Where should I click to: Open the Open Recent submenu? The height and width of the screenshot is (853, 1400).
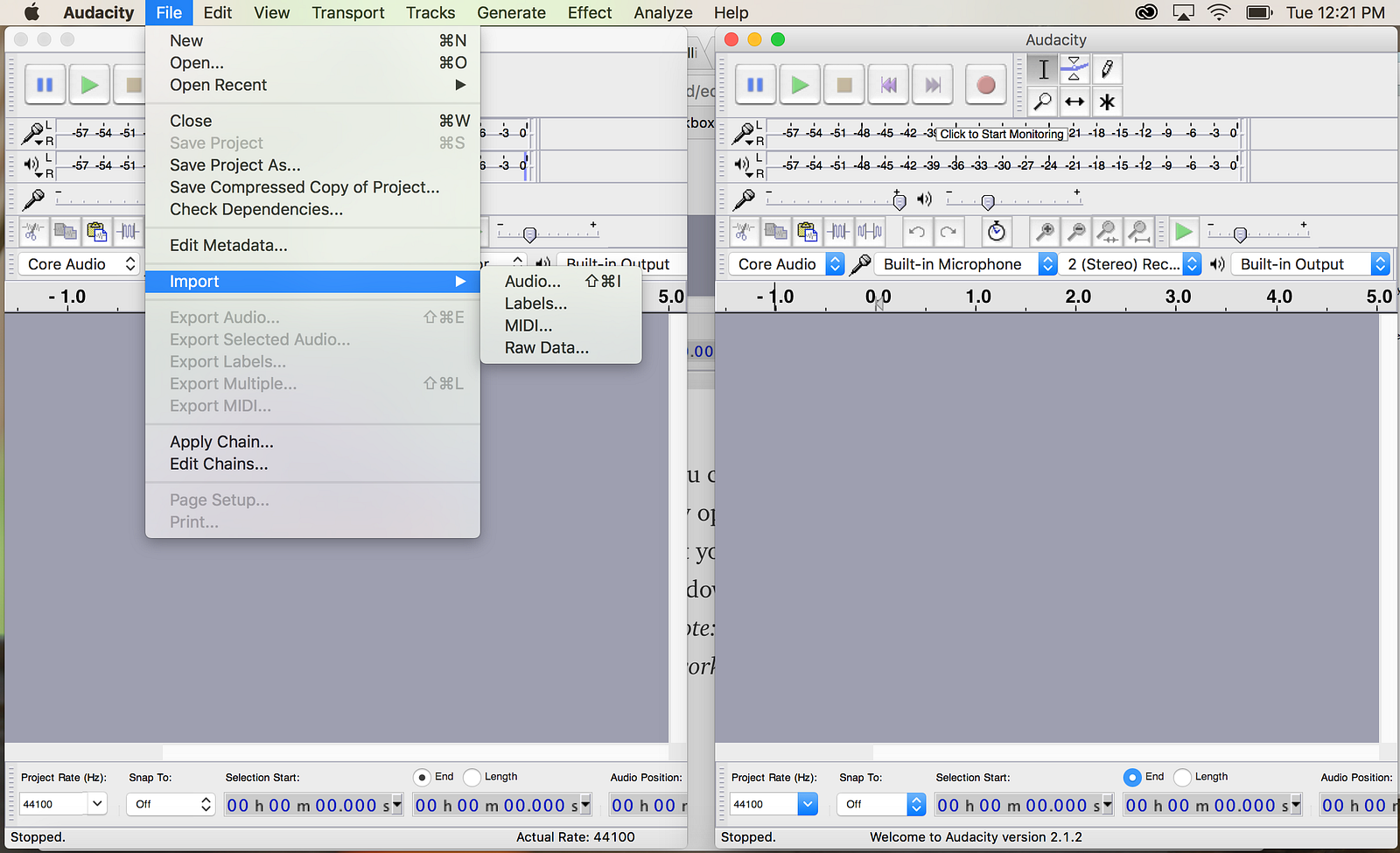(312, 85)
